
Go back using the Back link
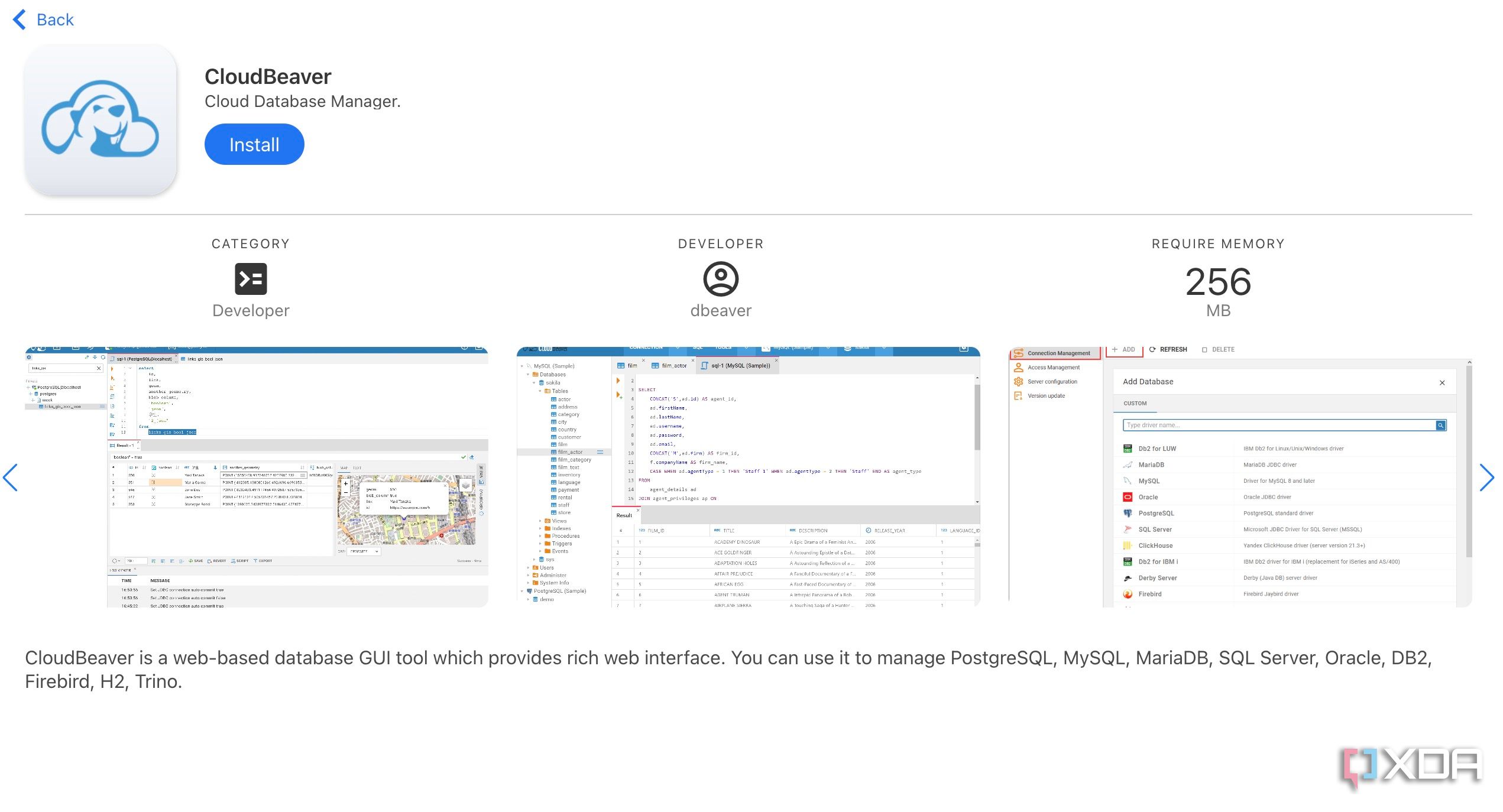click(x=43, y=20)
